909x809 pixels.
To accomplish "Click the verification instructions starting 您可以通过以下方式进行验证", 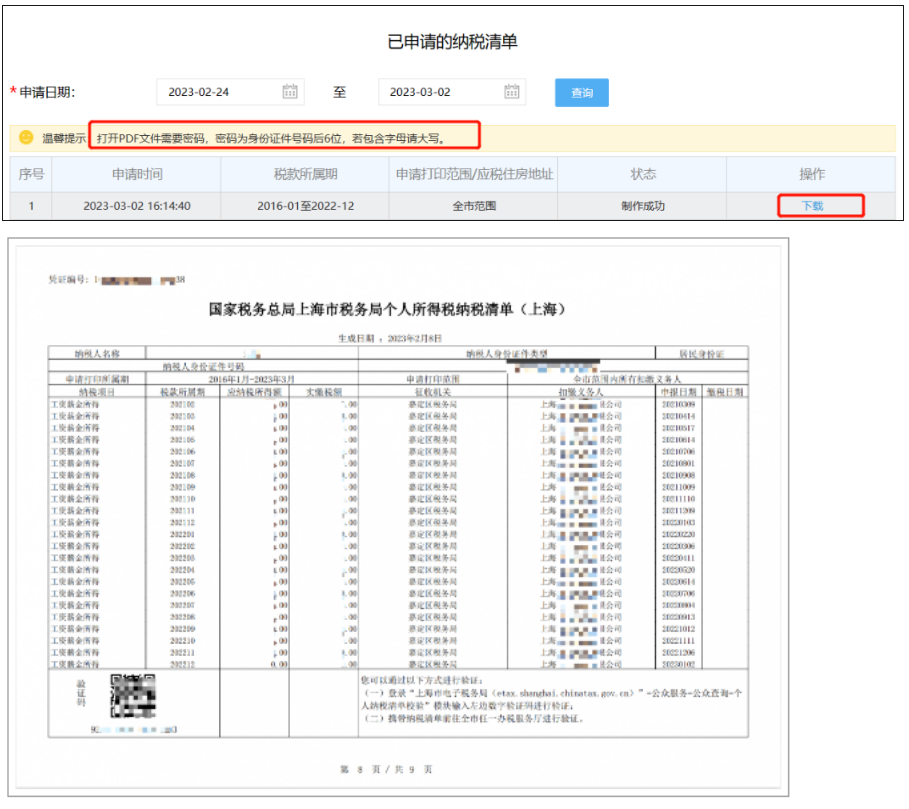I will click(x=551, y=699).
